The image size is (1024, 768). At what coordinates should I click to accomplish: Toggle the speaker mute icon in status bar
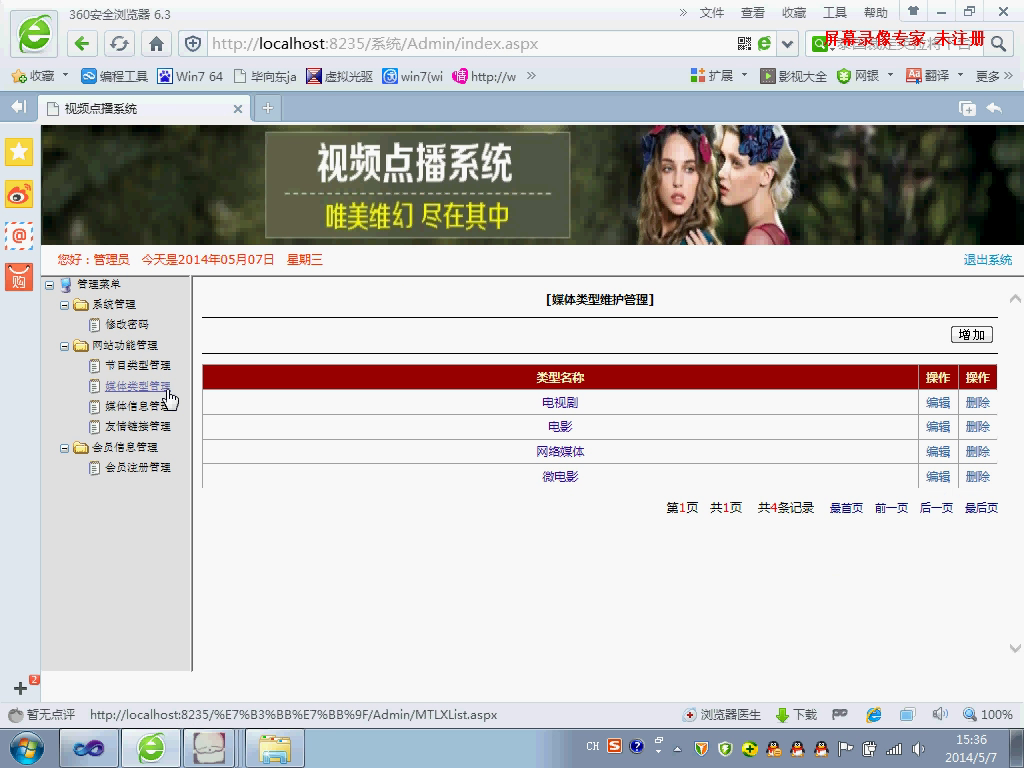[939, 714]
